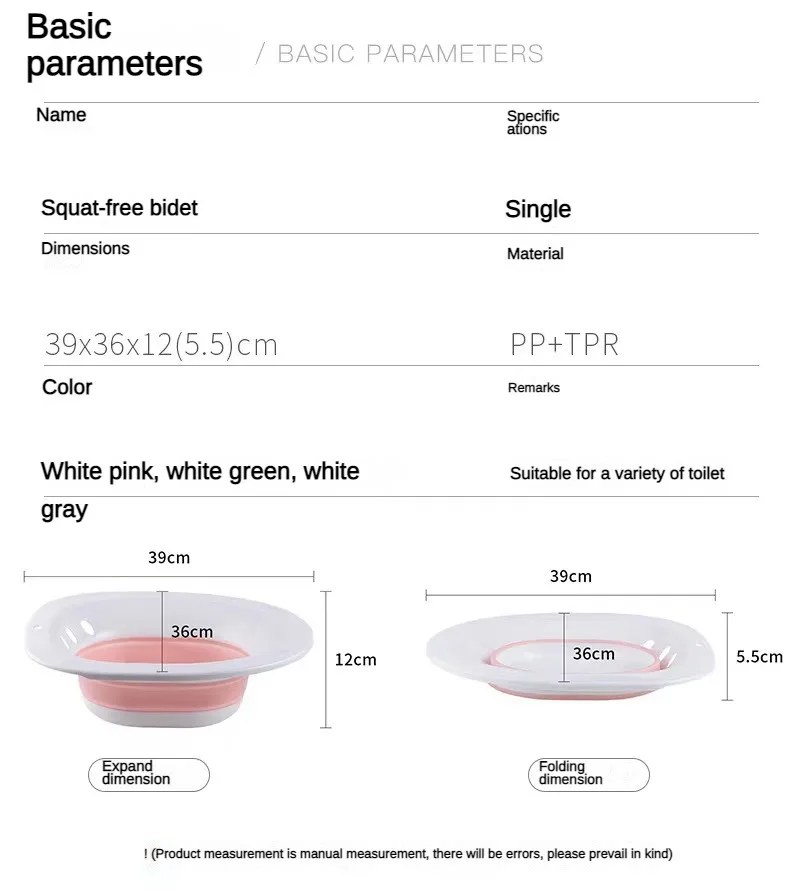
Task: Click the 5.5cm folded height label
Action: [x=759, y=657]
